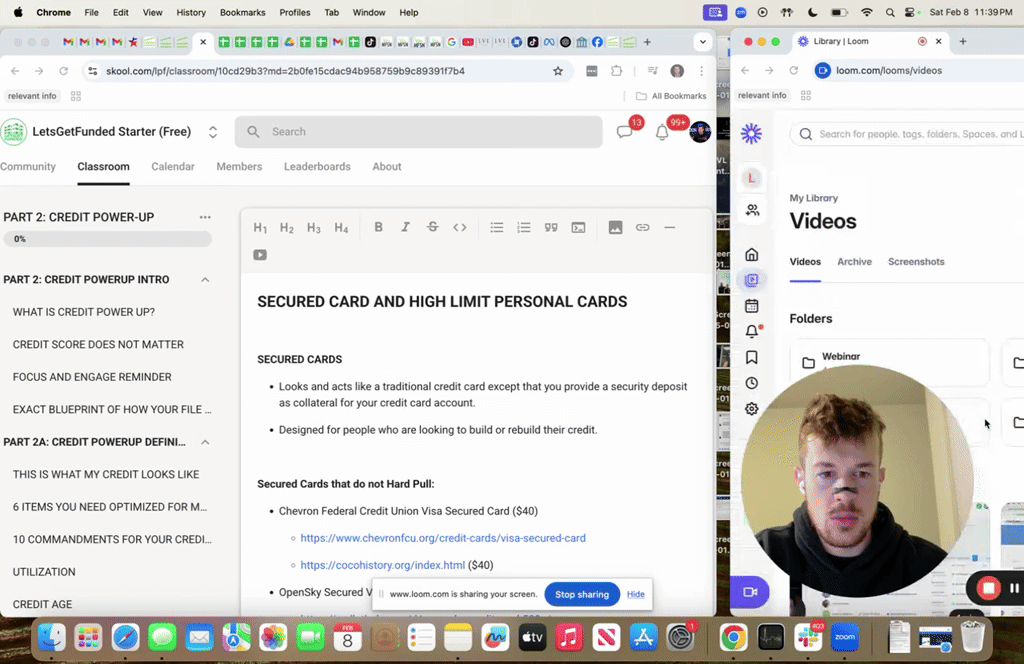Embed a video in the lesson
The width and height of the screenshot is (1024, 664).
(260, 255)
